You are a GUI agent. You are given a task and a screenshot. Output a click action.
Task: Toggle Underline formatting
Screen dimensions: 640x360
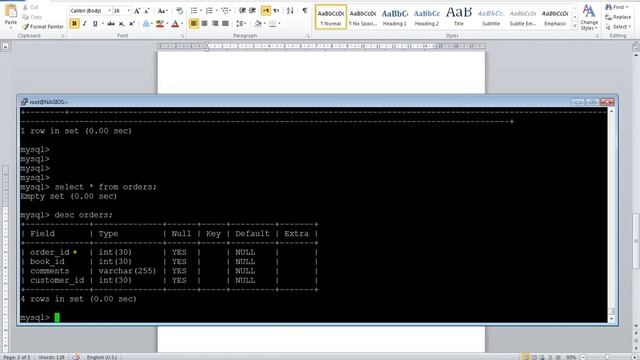click(x=95, y=24)
